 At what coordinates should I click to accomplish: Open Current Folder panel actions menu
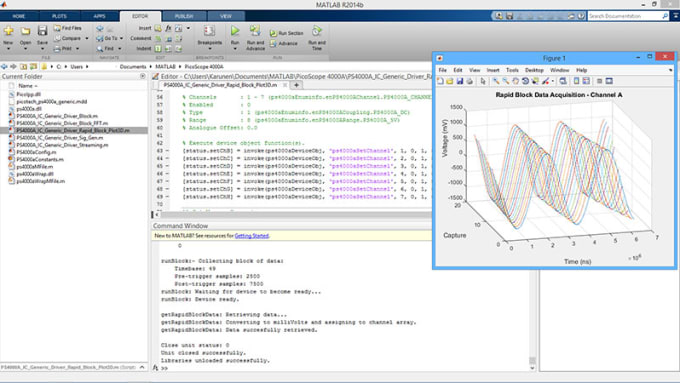tap(143, 76)
